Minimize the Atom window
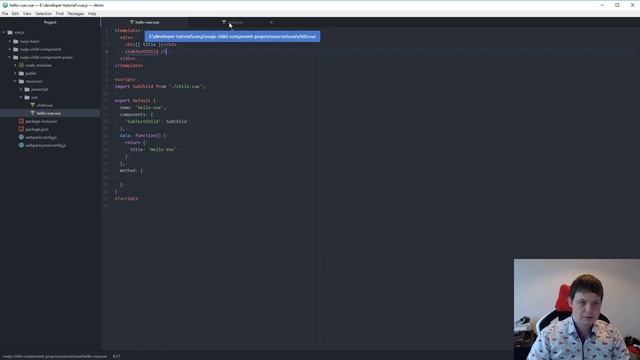 [x=602, y=5]
